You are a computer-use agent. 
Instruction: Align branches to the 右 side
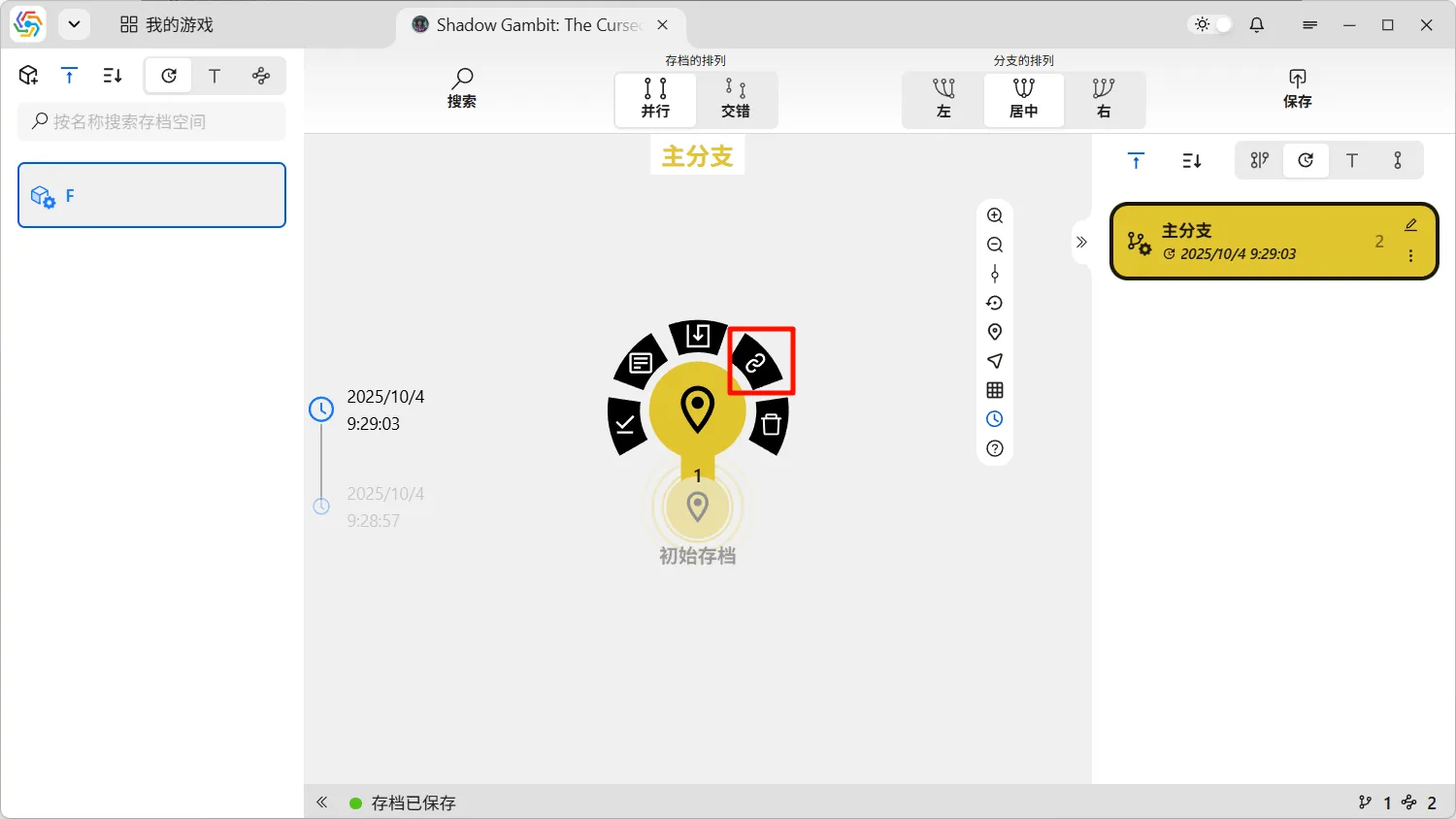point(1104,99)
